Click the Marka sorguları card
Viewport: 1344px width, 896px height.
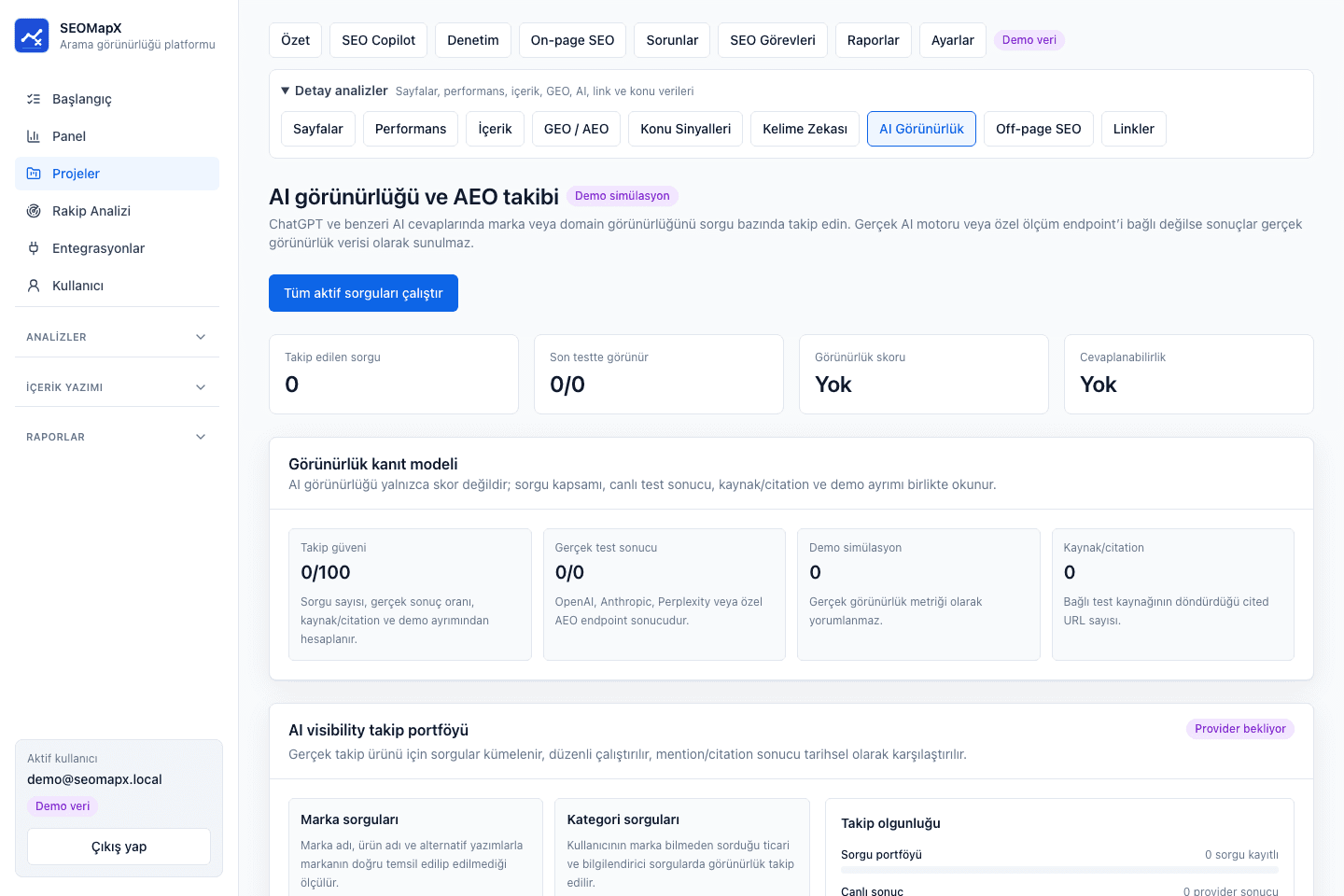[415, 847]
